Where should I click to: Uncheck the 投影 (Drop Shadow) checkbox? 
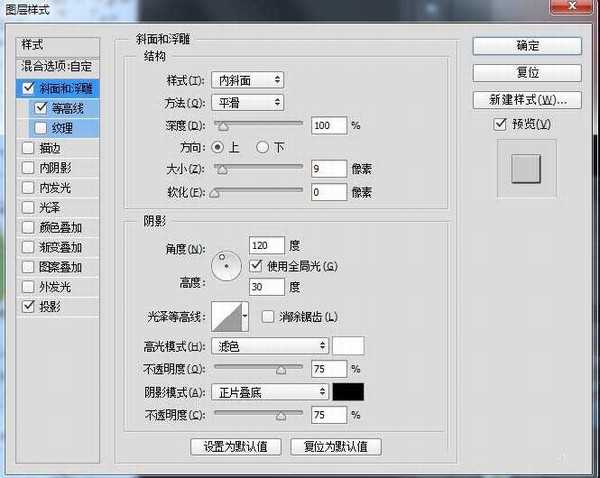[27, 307]
